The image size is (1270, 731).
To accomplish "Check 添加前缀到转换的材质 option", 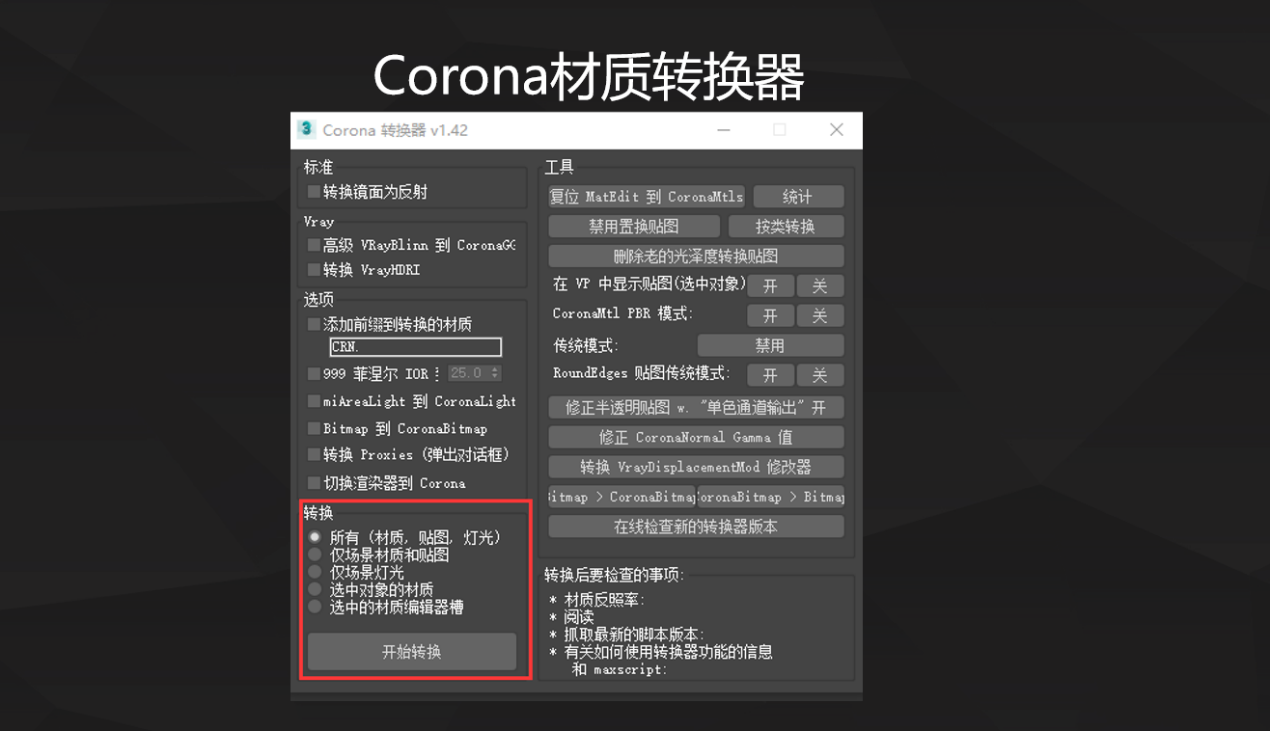I will click(x=314, y=324).
